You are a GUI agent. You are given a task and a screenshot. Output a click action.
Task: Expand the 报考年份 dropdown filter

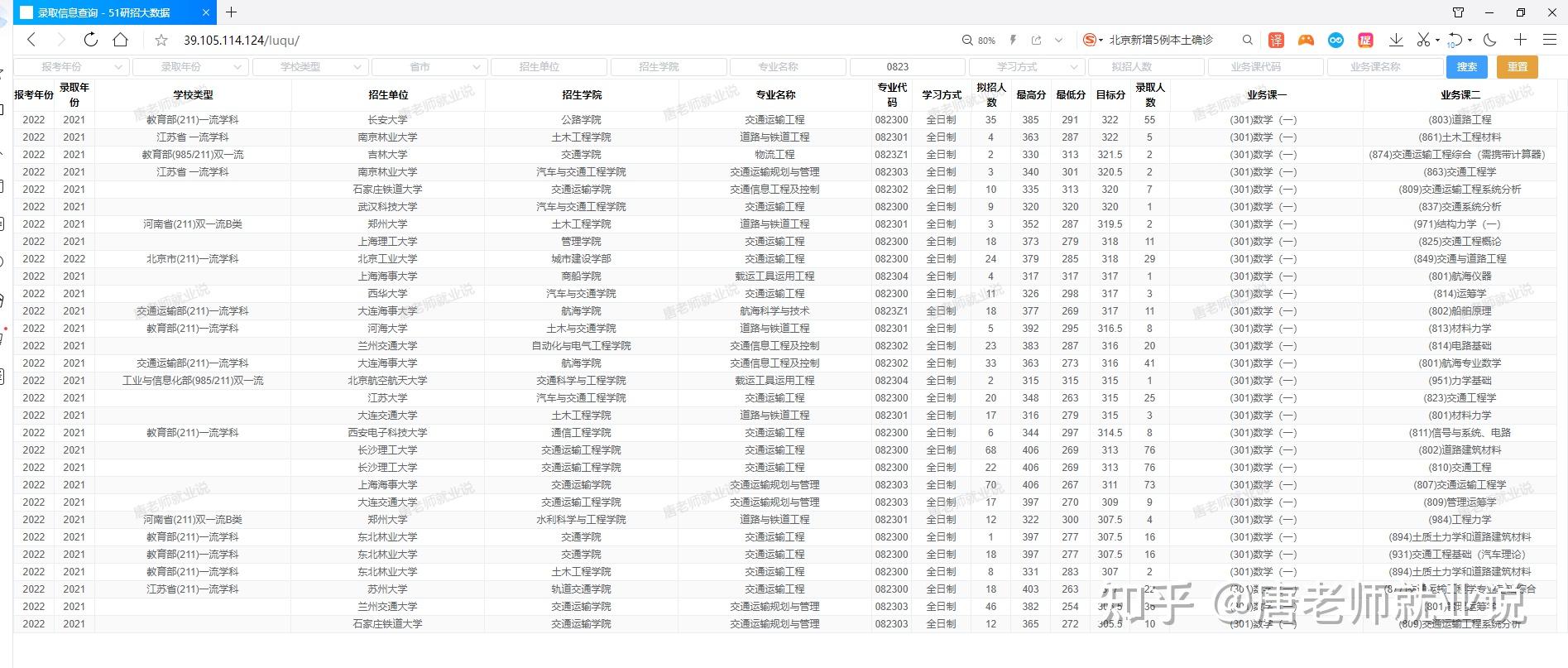coord(71,66)
